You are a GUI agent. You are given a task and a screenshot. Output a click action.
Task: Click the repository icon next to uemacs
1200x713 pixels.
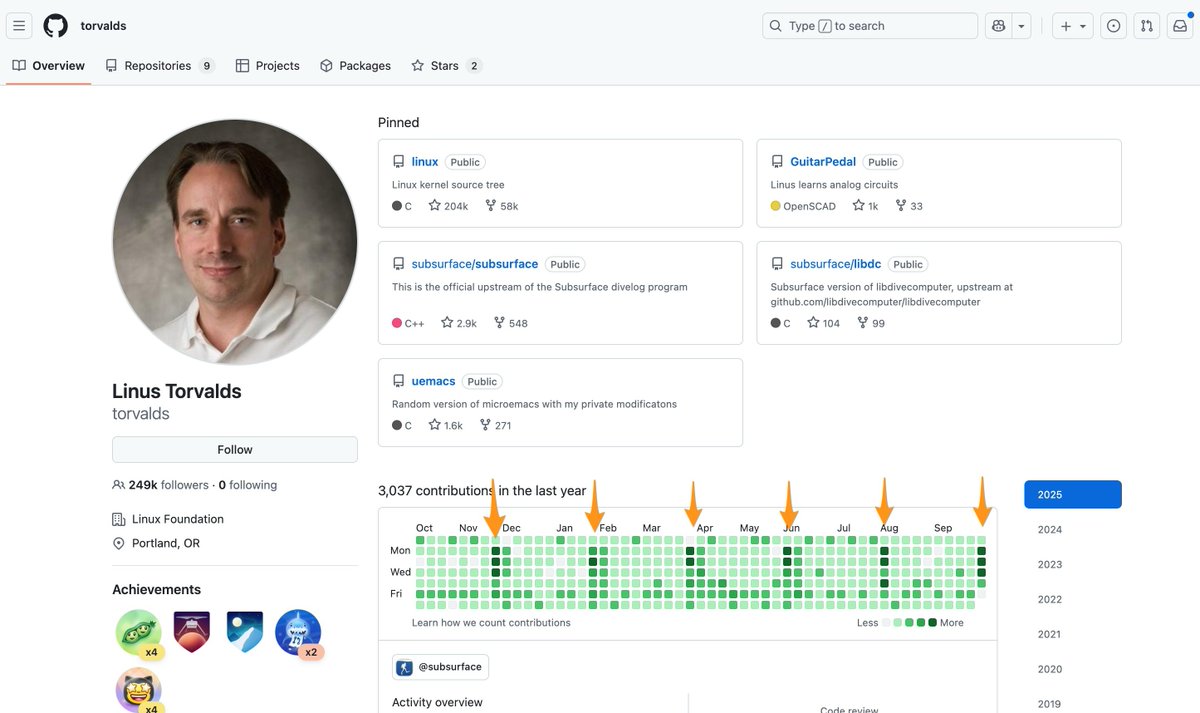(x=399, y=381)
